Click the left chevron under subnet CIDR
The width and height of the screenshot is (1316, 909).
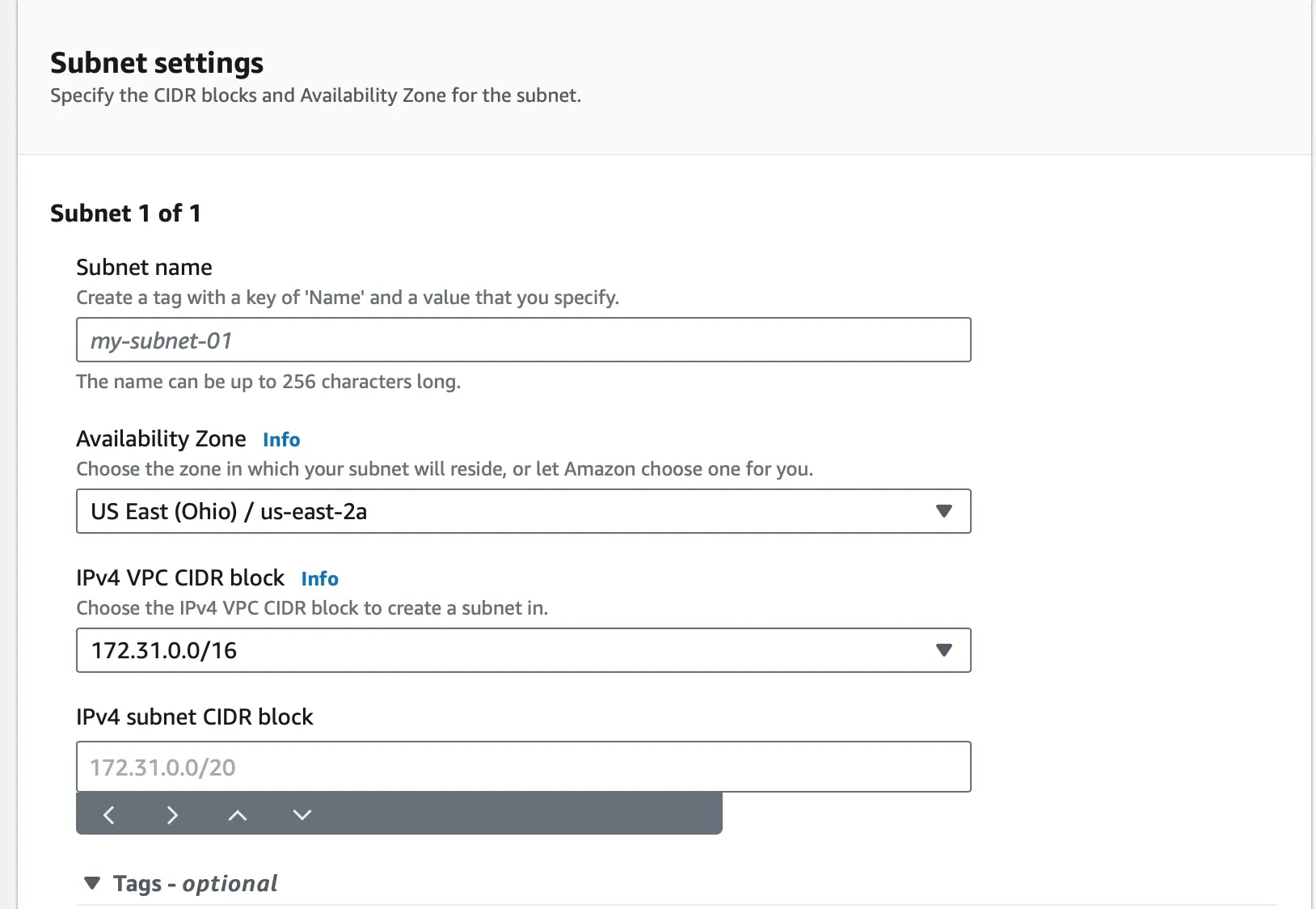click(109, 814)
